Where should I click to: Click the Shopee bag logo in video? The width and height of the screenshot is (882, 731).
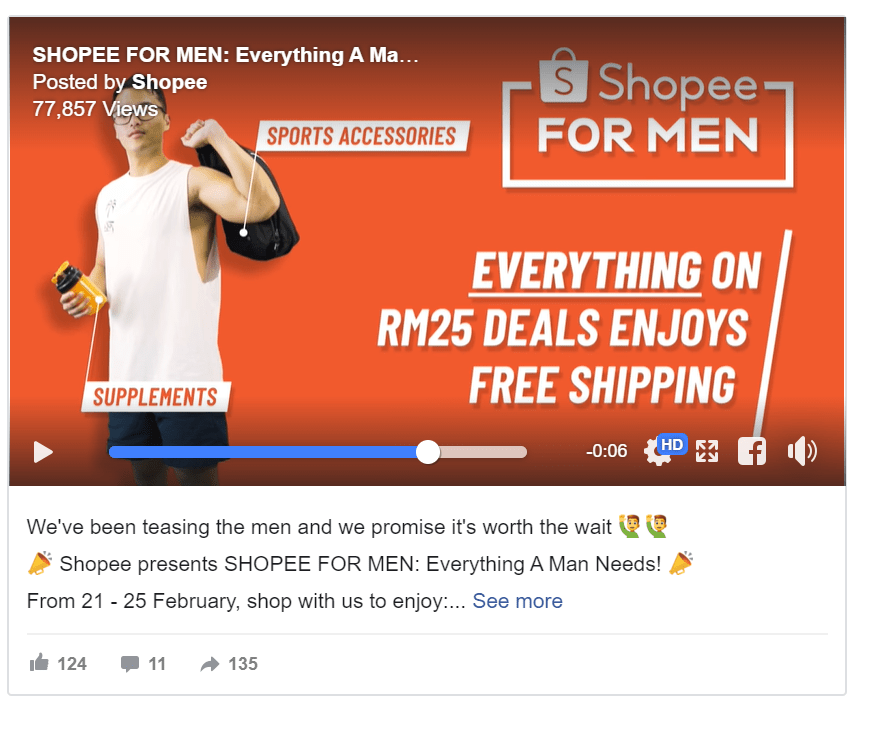(x=564, y=76)
